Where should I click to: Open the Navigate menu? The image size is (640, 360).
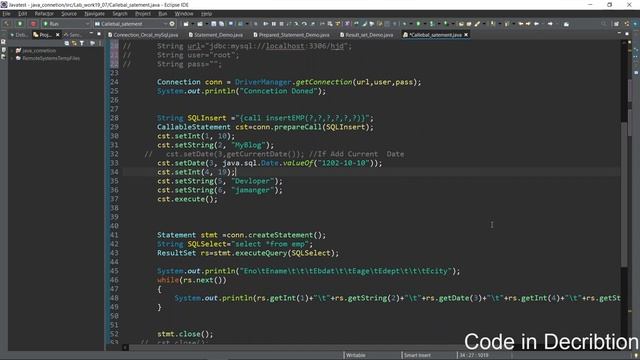(x=95, y=13)
